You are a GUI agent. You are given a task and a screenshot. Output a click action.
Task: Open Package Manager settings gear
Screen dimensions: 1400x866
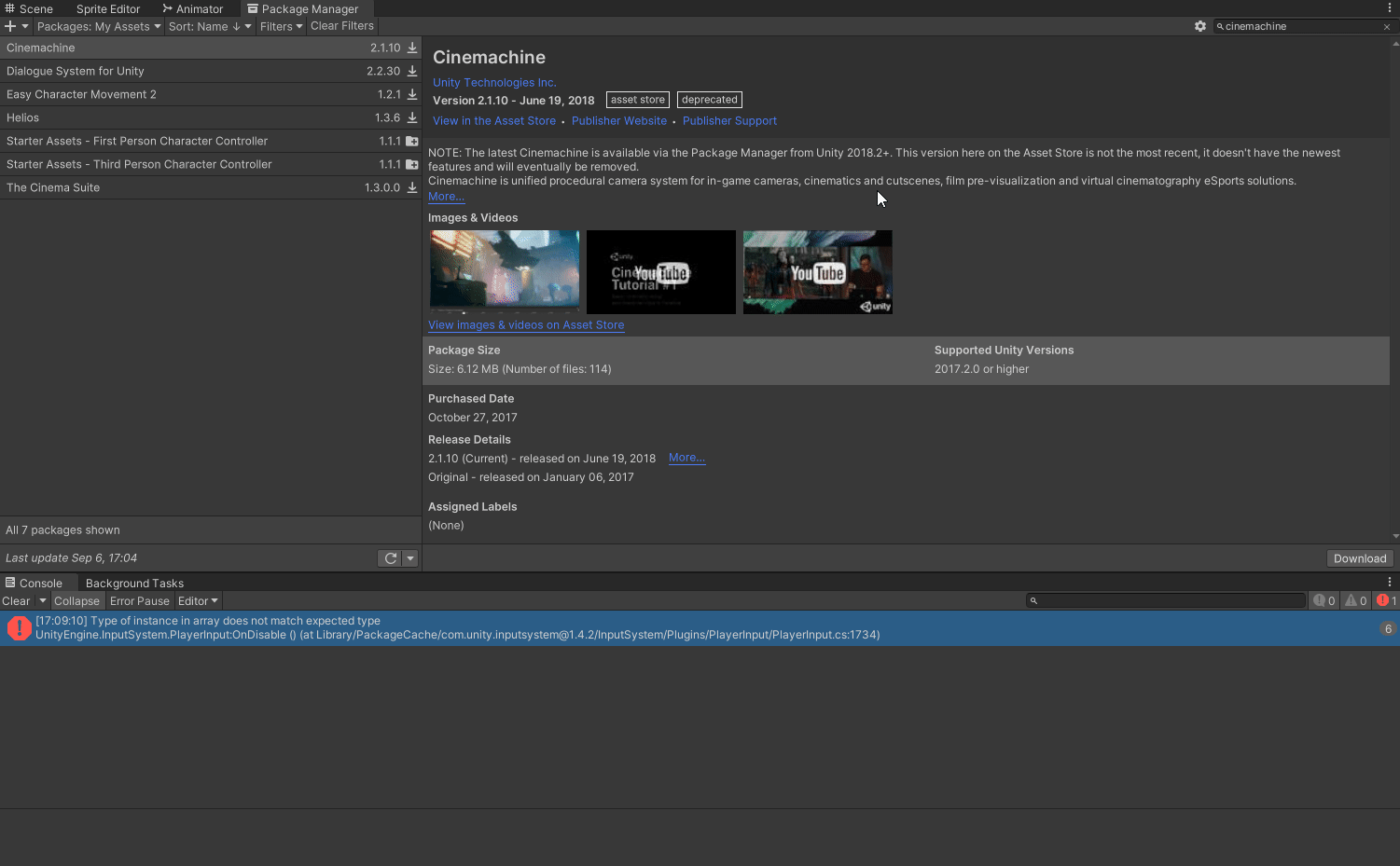(1200, 26)
